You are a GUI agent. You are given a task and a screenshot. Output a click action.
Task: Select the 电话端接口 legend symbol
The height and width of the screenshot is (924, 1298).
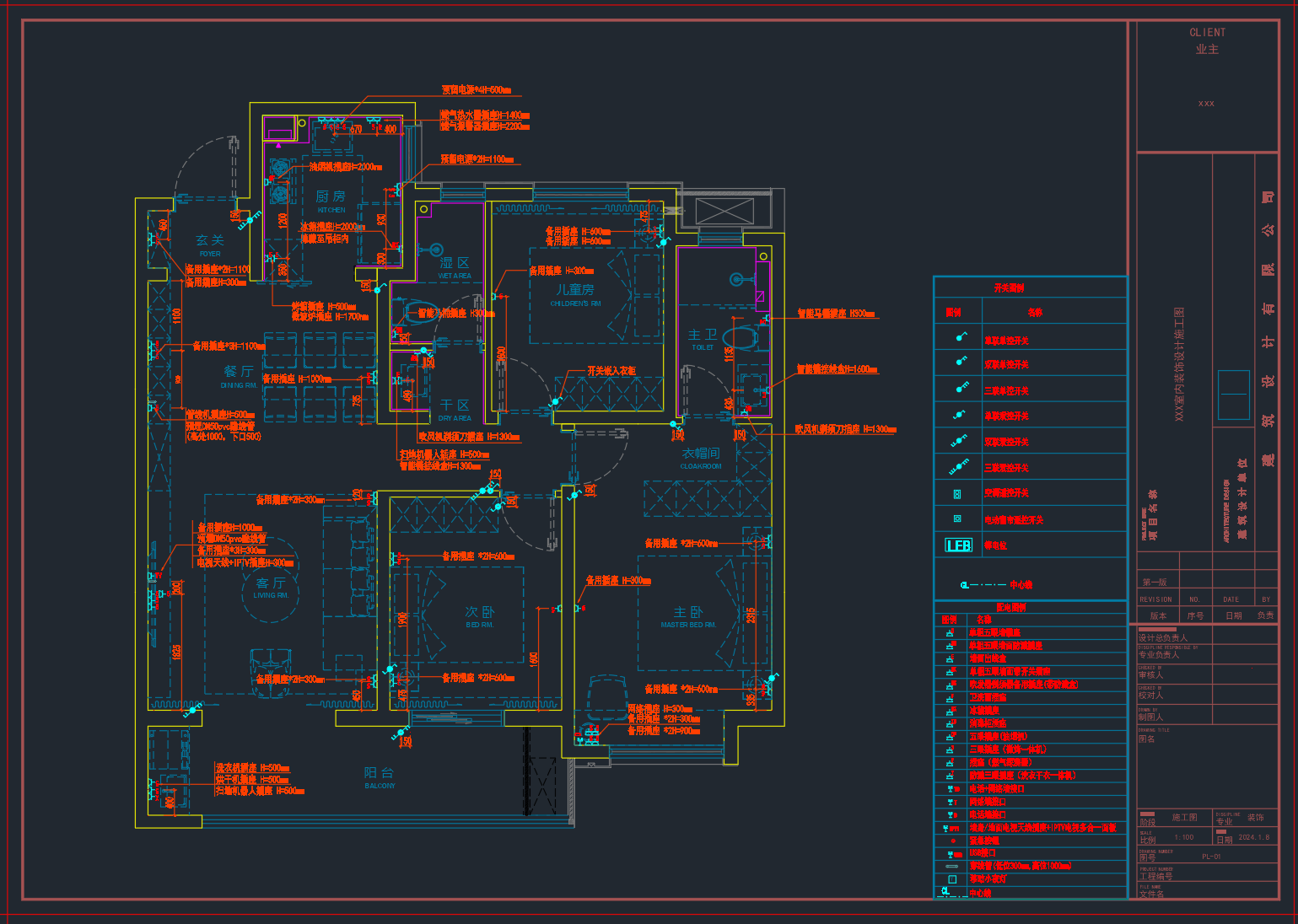click(x=951, y=815)
